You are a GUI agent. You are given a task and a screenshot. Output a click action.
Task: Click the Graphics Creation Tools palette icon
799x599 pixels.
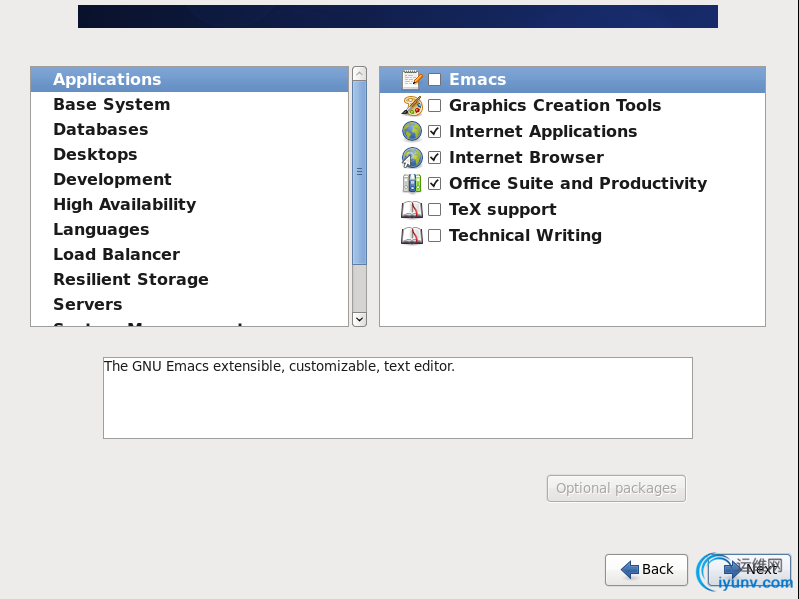coord(412,106)
